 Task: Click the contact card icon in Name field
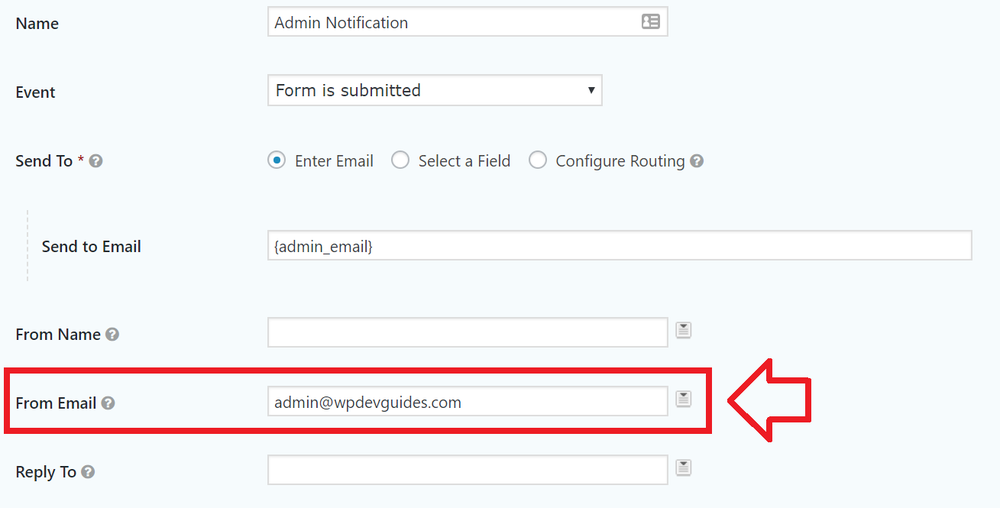point(650,22)
